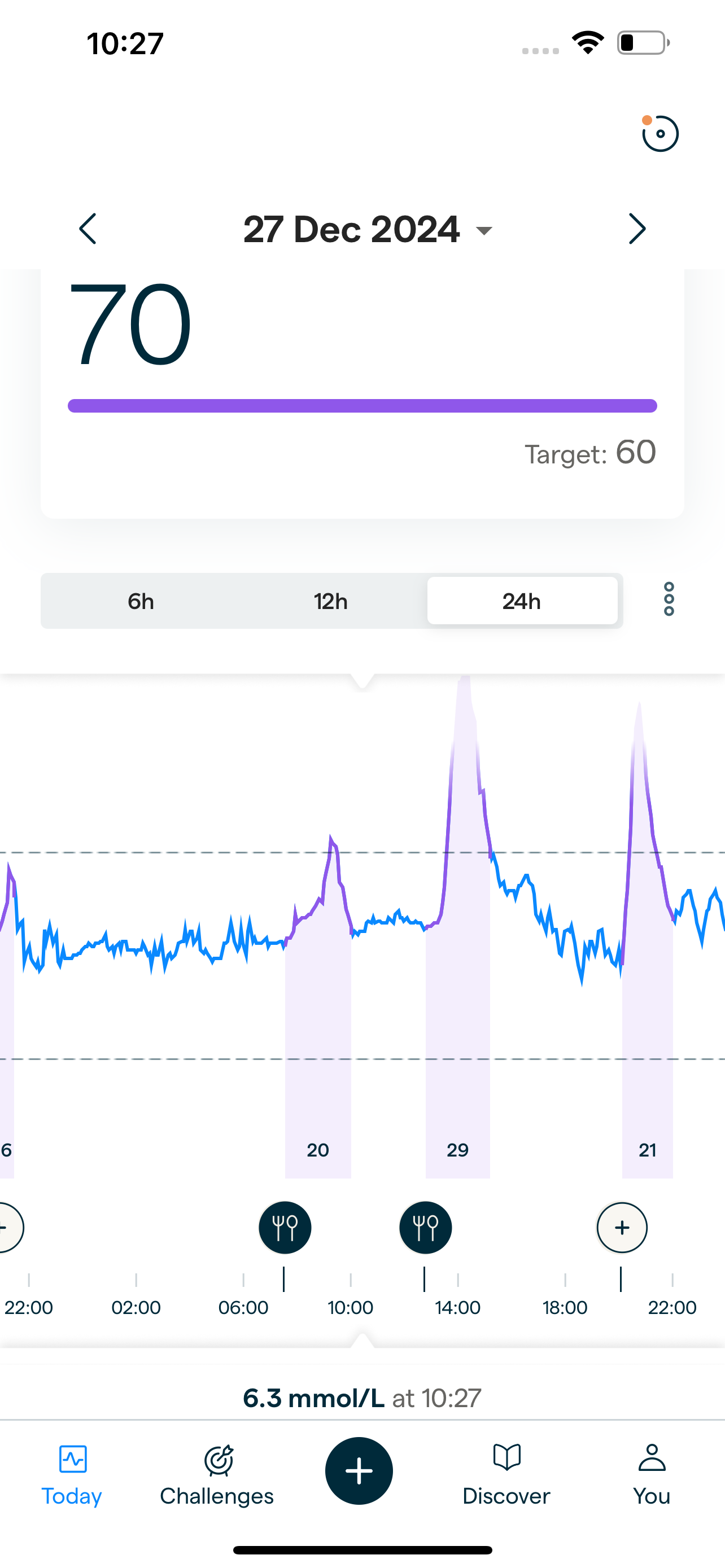
Task: Tap the spike score 20 label
Action: (318, 1150)
